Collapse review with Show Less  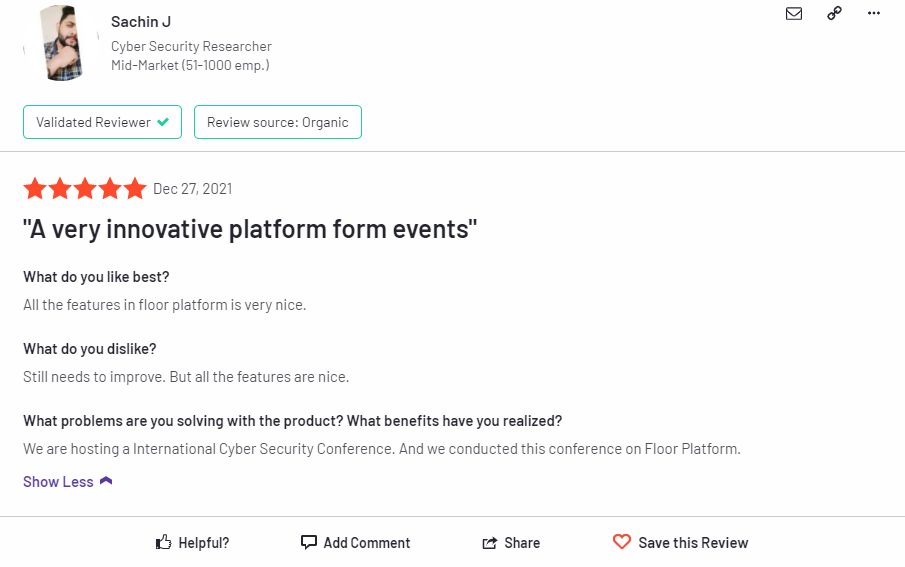tap(68, 482)
